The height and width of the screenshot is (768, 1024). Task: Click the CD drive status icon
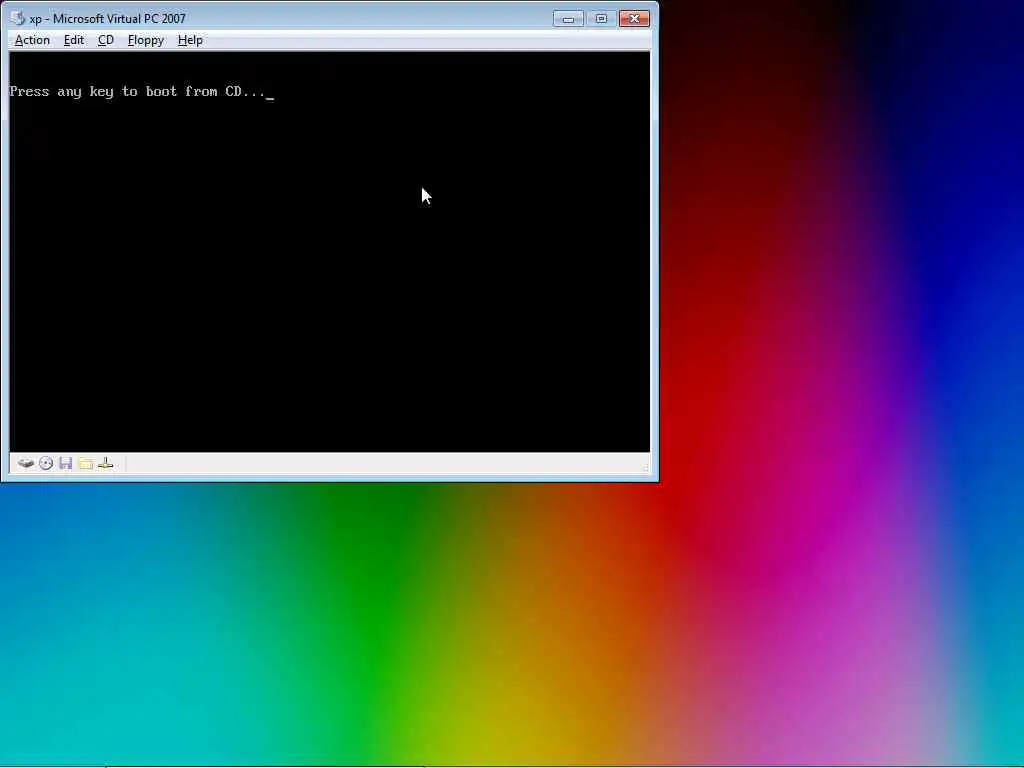[x=46, y=464]
